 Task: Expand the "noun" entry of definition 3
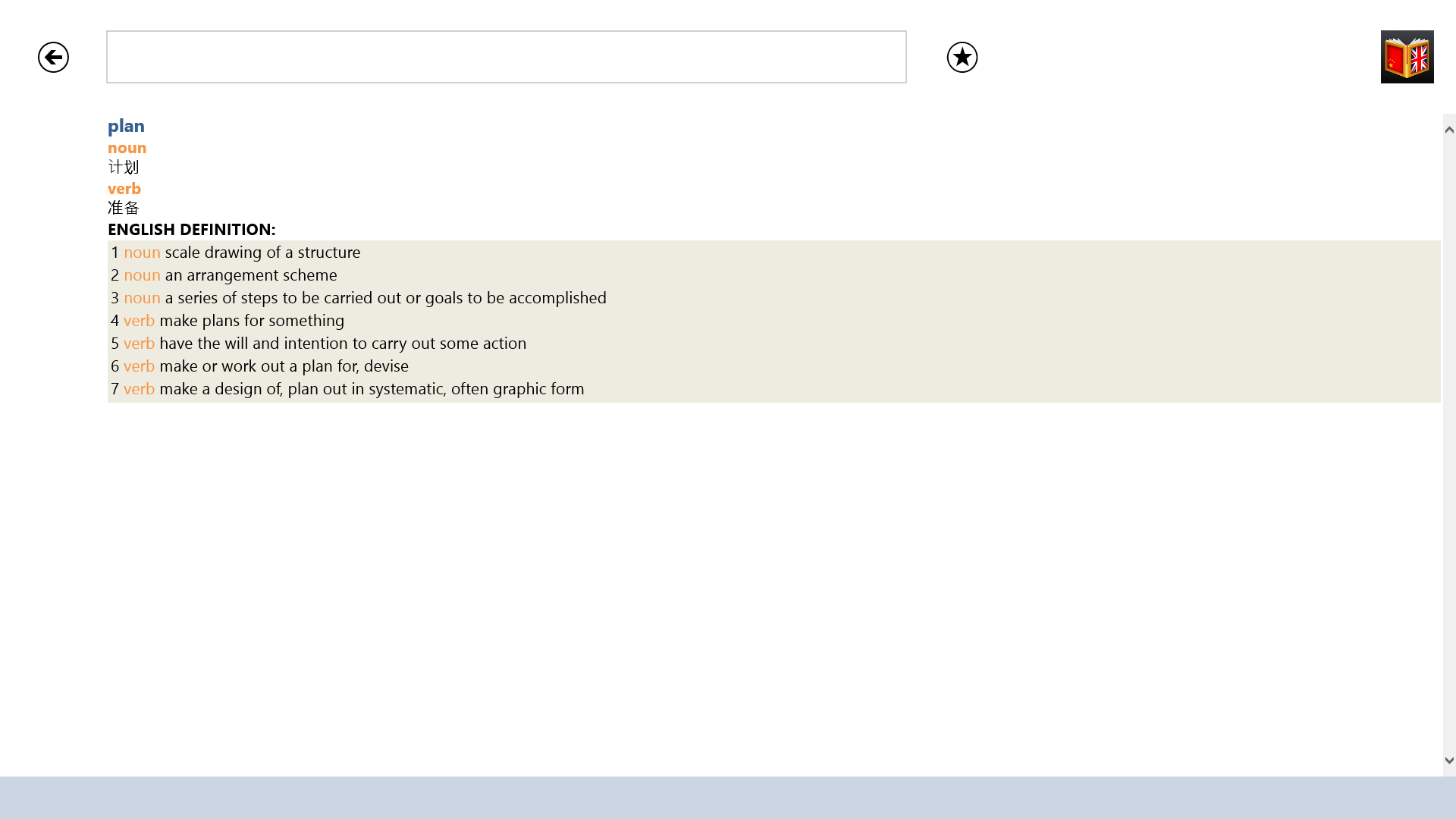(142, 297)
